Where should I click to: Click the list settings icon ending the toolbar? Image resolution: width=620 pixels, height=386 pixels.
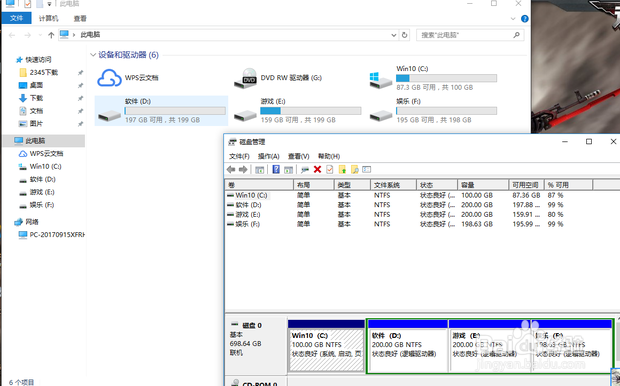tap(367, 170)
